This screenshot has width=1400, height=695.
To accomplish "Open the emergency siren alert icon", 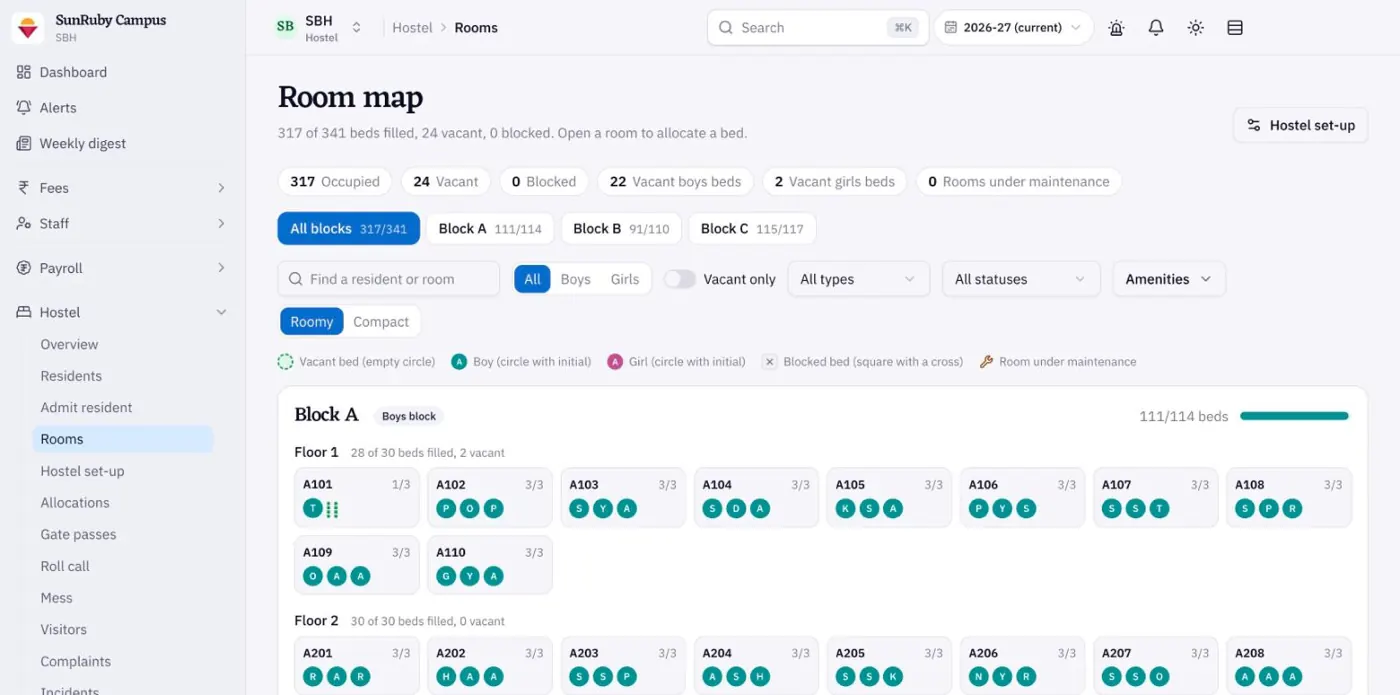I will (x=1116, y=28).
